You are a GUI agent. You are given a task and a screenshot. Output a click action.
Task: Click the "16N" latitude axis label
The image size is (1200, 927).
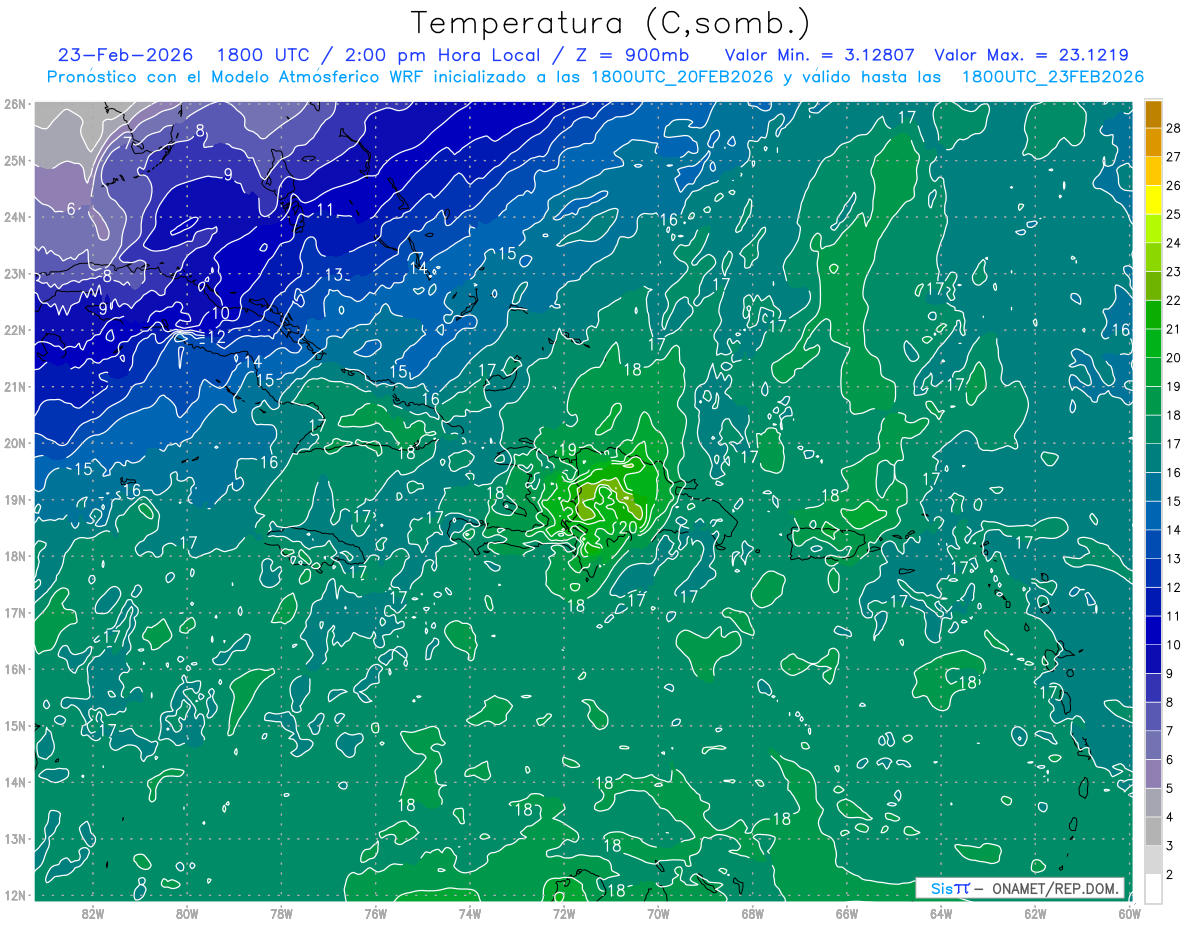coord(15,670)
